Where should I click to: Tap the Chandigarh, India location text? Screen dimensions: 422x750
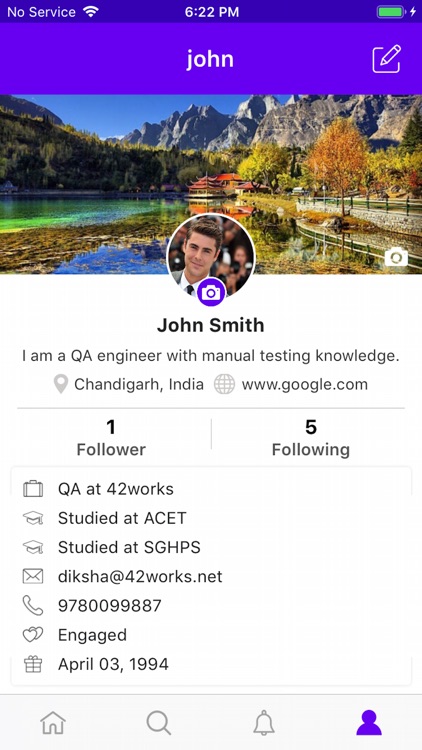coord(139,385)
